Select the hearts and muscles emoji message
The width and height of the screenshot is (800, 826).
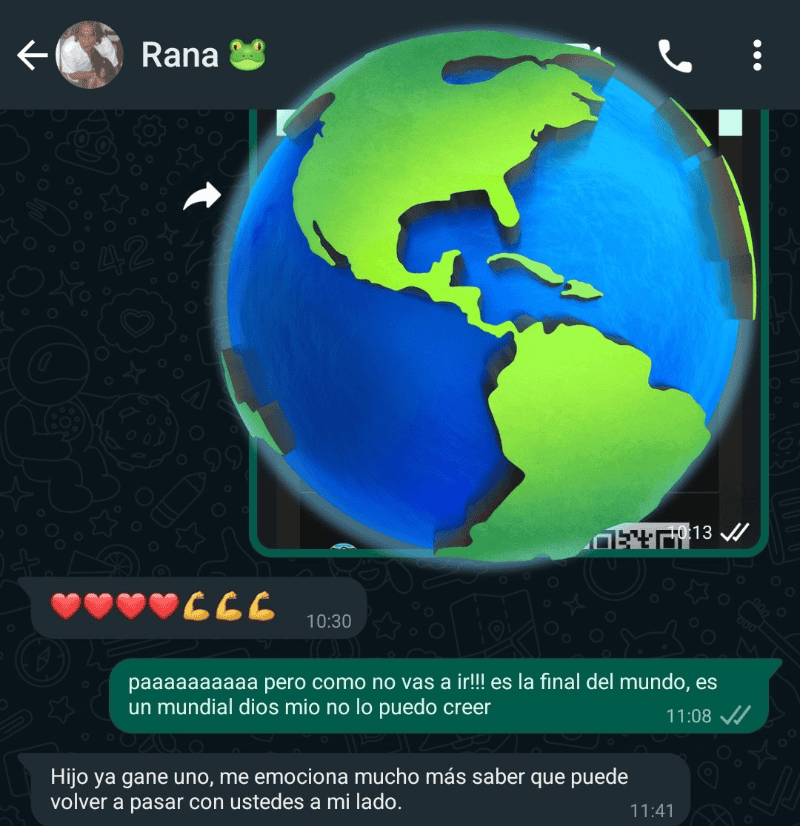pyautogui.click(x=193, y=608)
